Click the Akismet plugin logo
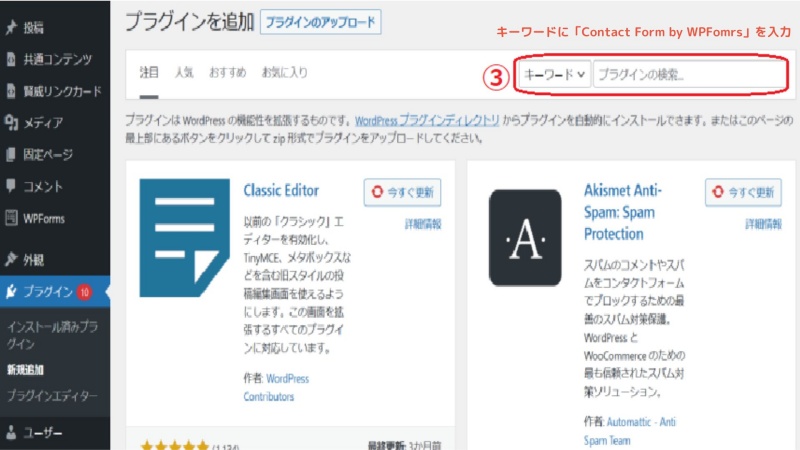Screen dimensions: 800x450 pos(525,238)
